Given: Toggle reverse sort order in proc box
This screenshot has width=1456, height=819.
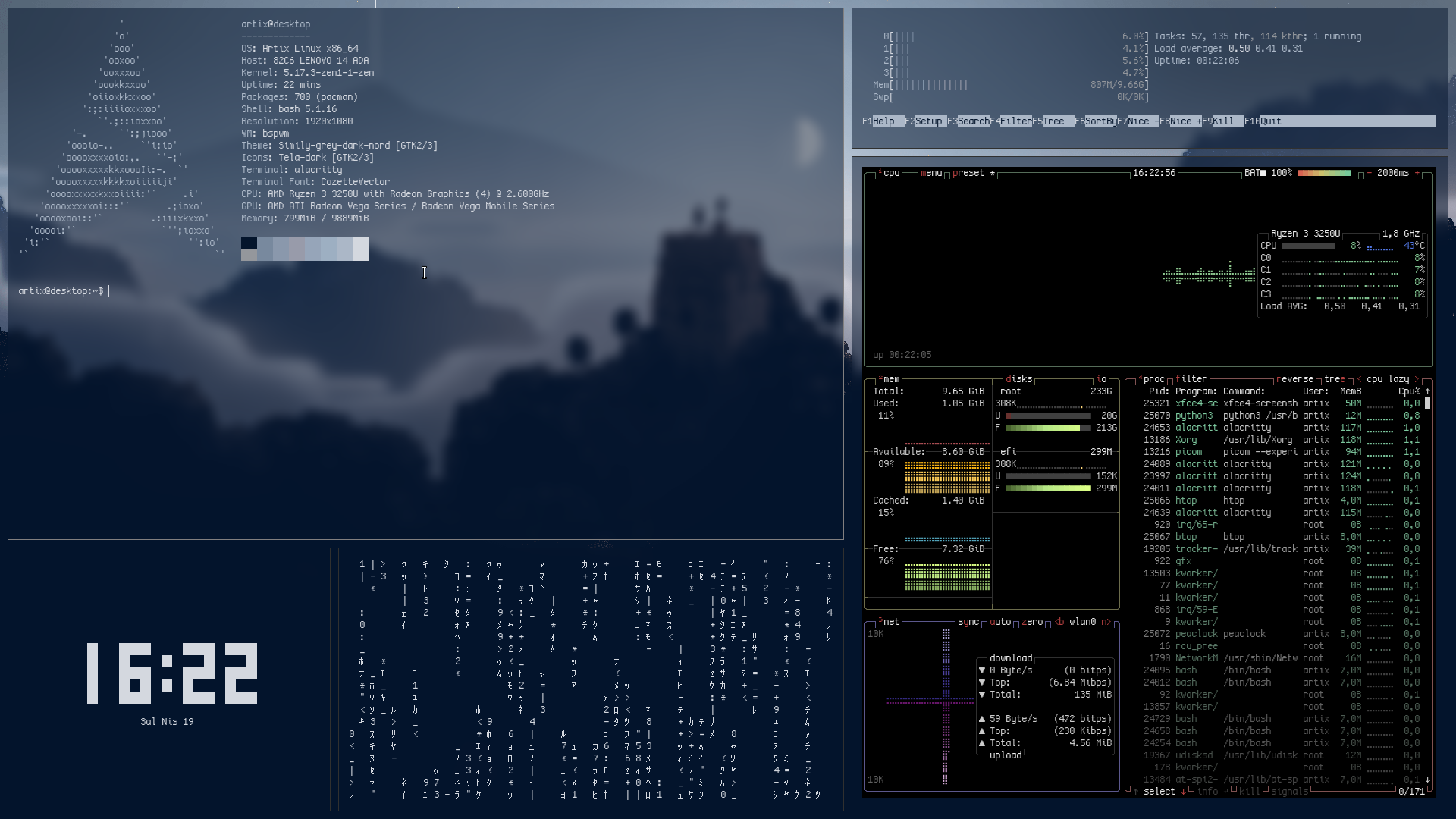Looking at the screenshot, I should tap(1294, 379).
